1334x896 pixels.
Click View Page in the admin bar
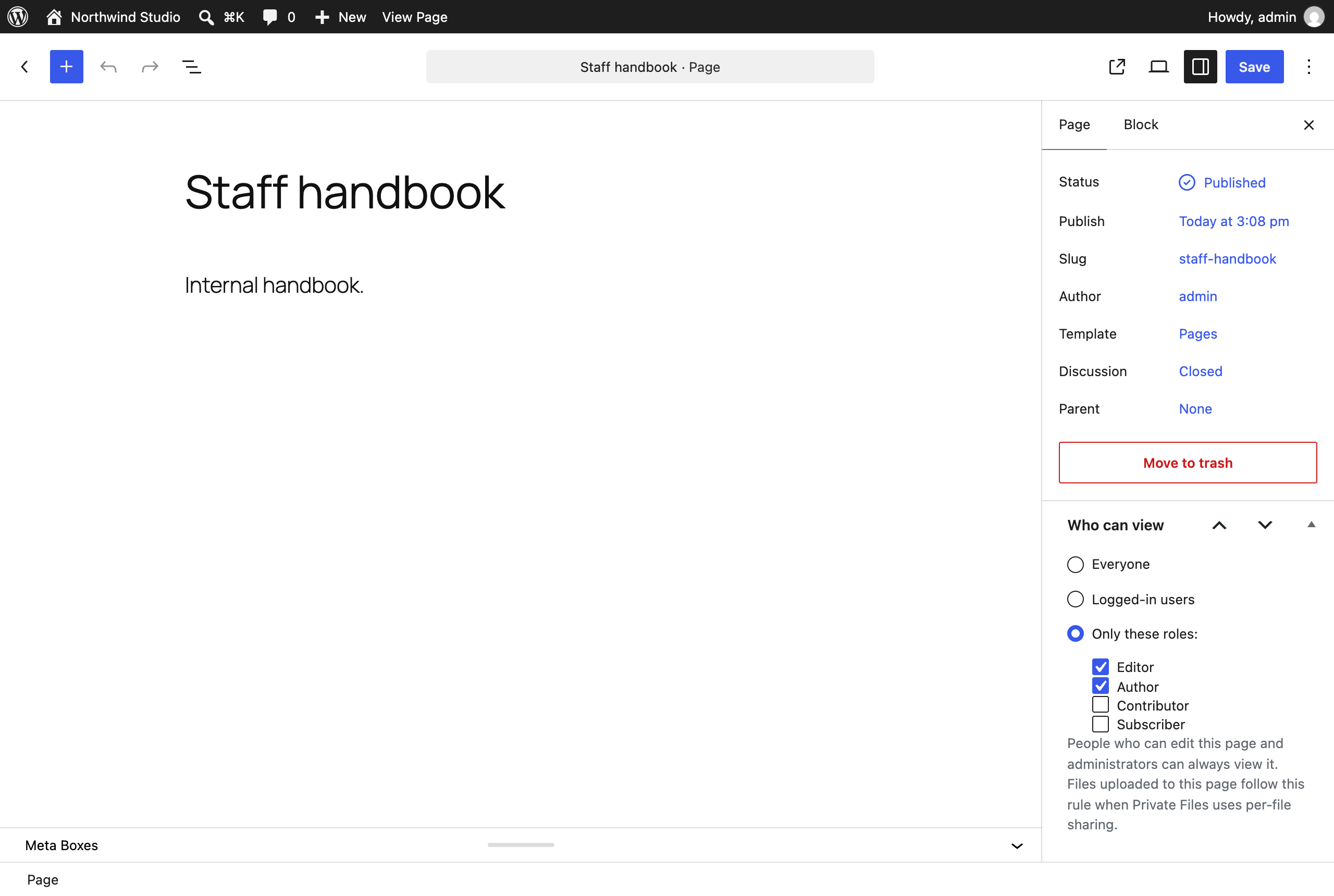(414, 17)
